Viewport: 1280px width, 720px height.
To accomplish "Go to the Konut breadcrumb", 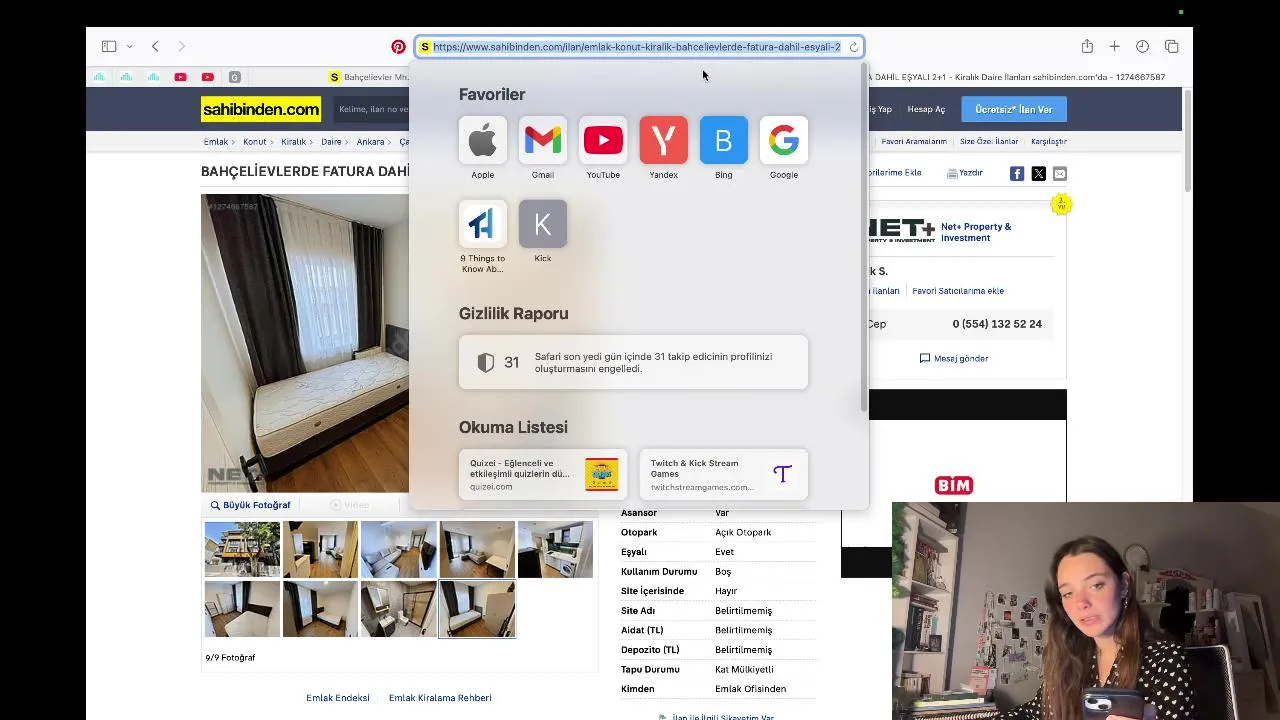I will click(254, 142).
